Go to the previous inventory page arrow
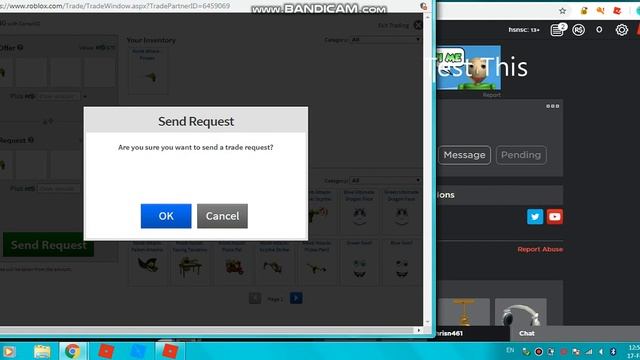Viewport: 640px width, 360px height. pos(255,298)
